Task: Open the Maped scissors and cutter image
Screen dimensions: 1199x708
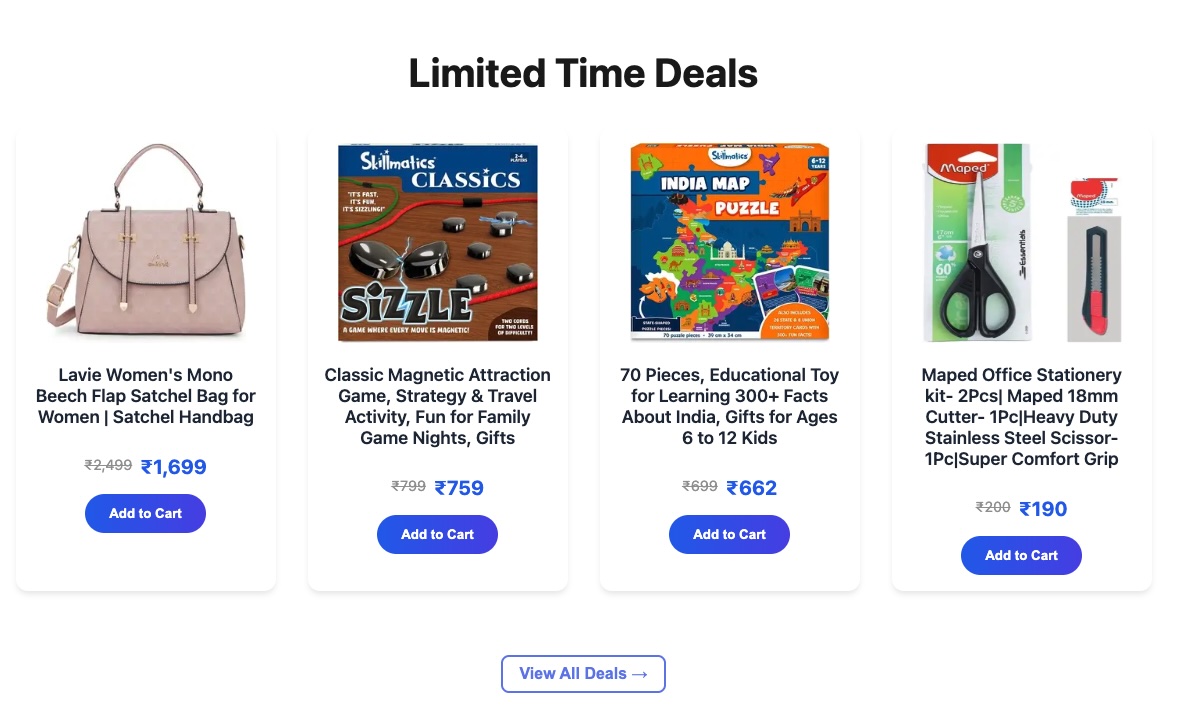Action: click(x=1022, y=243)
